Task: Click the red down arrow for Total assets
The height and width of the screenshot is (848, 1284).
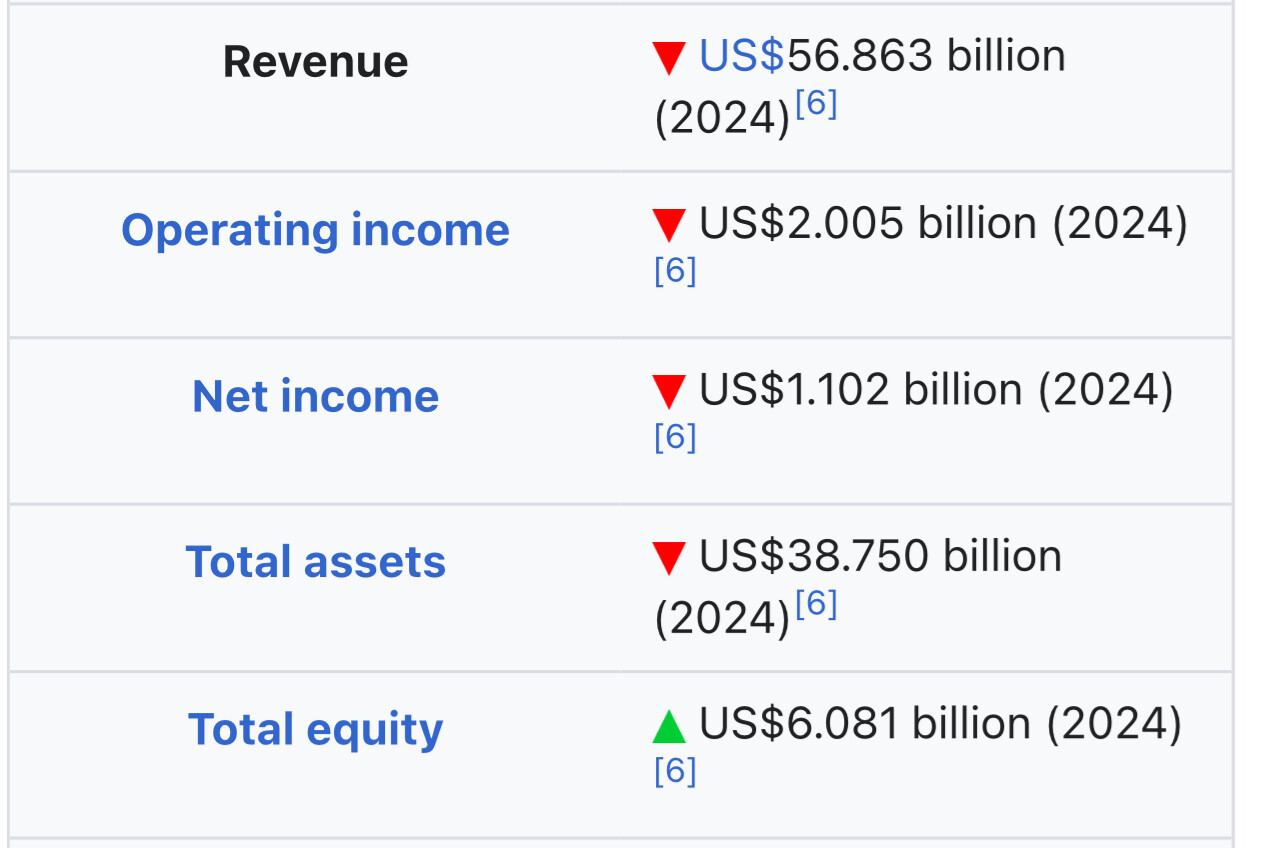Action: [x=668, y=559]
